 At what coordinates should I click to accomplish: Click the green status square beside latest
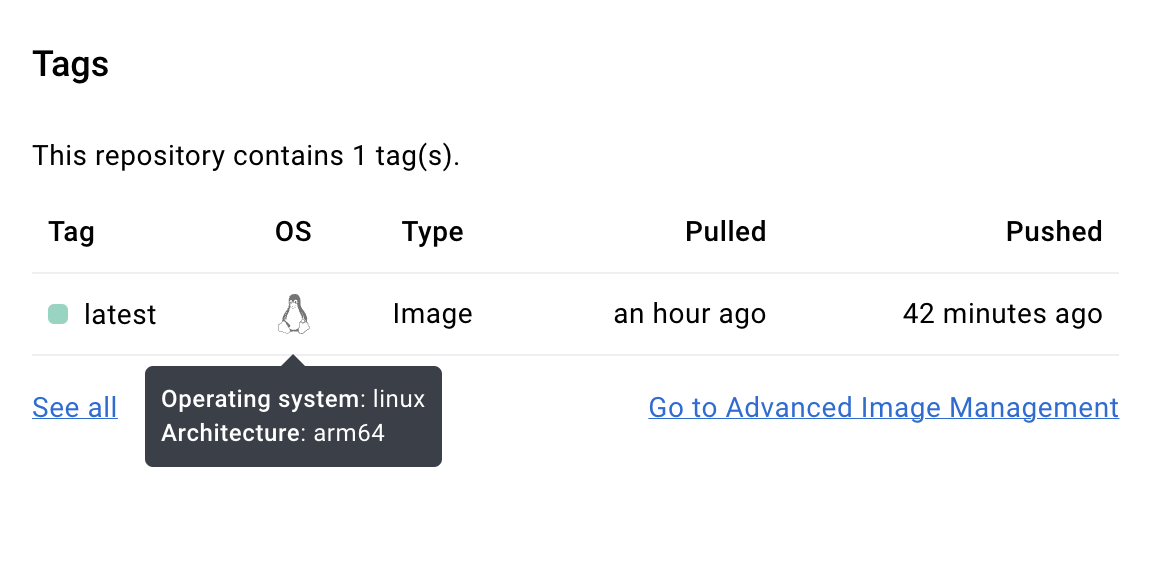(x=58, y=314)
